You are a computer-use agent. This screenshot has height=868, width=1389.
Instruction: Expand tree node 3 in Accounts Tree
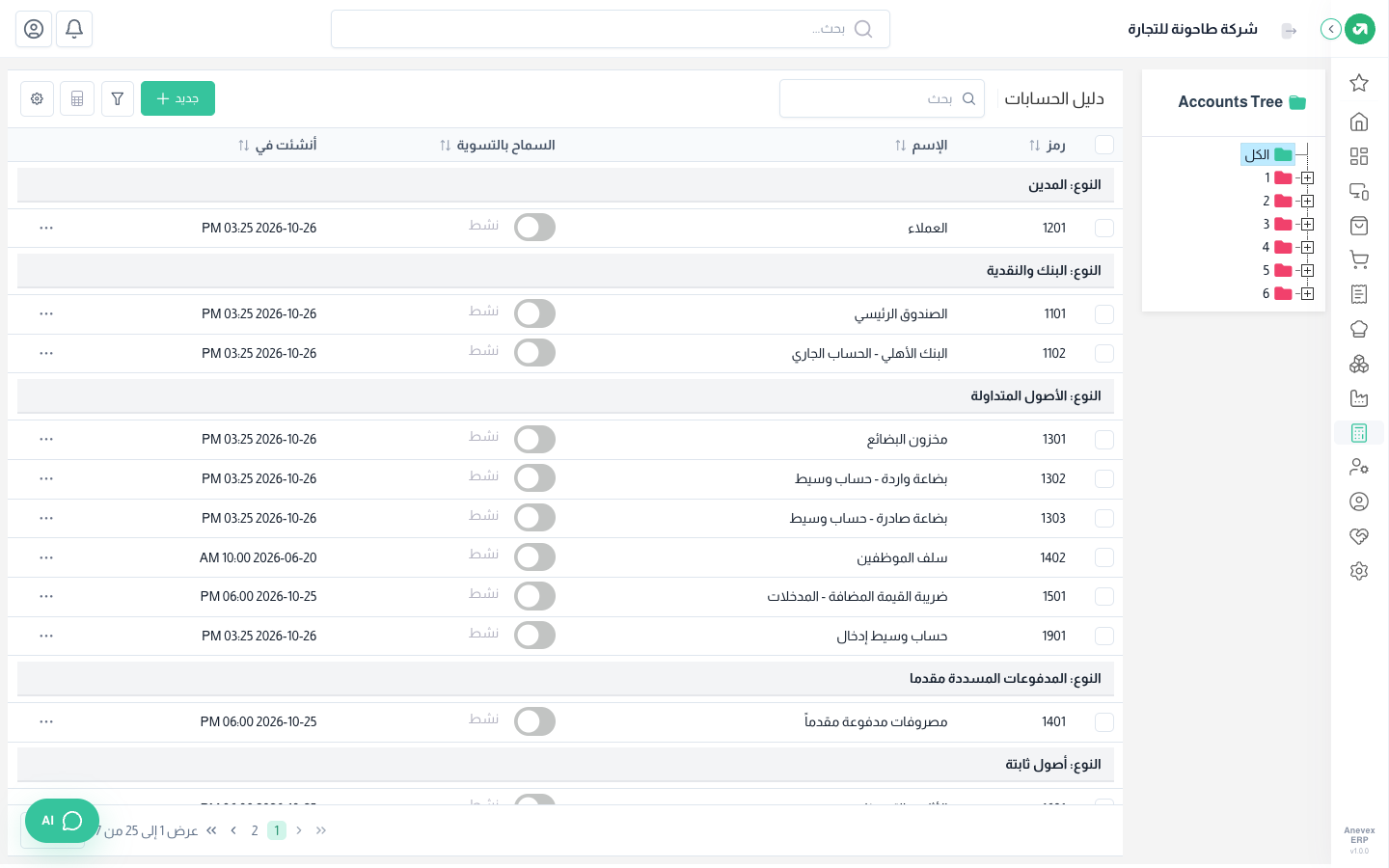click(x=1307, y=225)
